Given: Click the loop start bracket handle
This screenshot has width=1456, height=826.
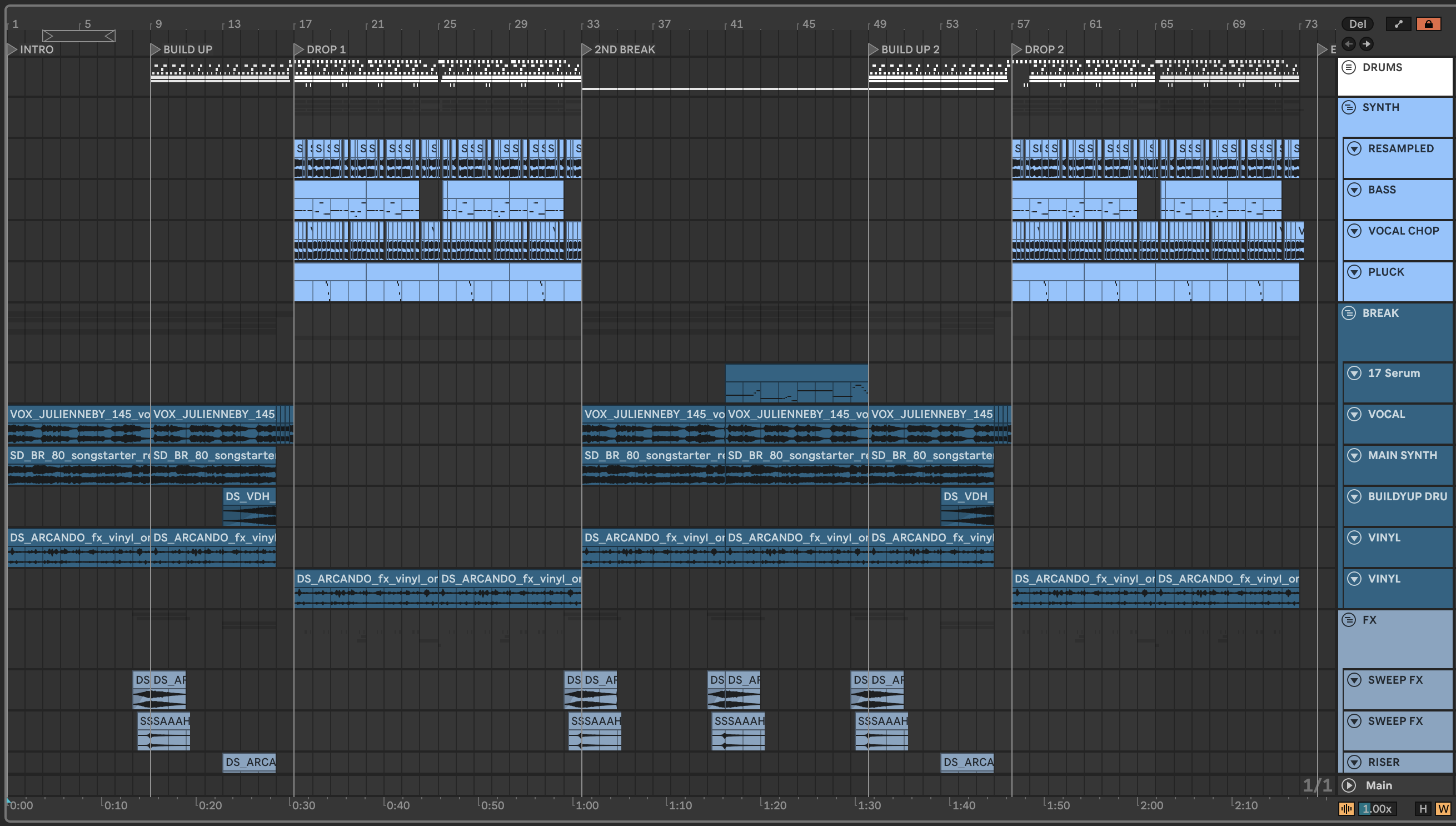Looking at the screenshot, I should [48, 36].
